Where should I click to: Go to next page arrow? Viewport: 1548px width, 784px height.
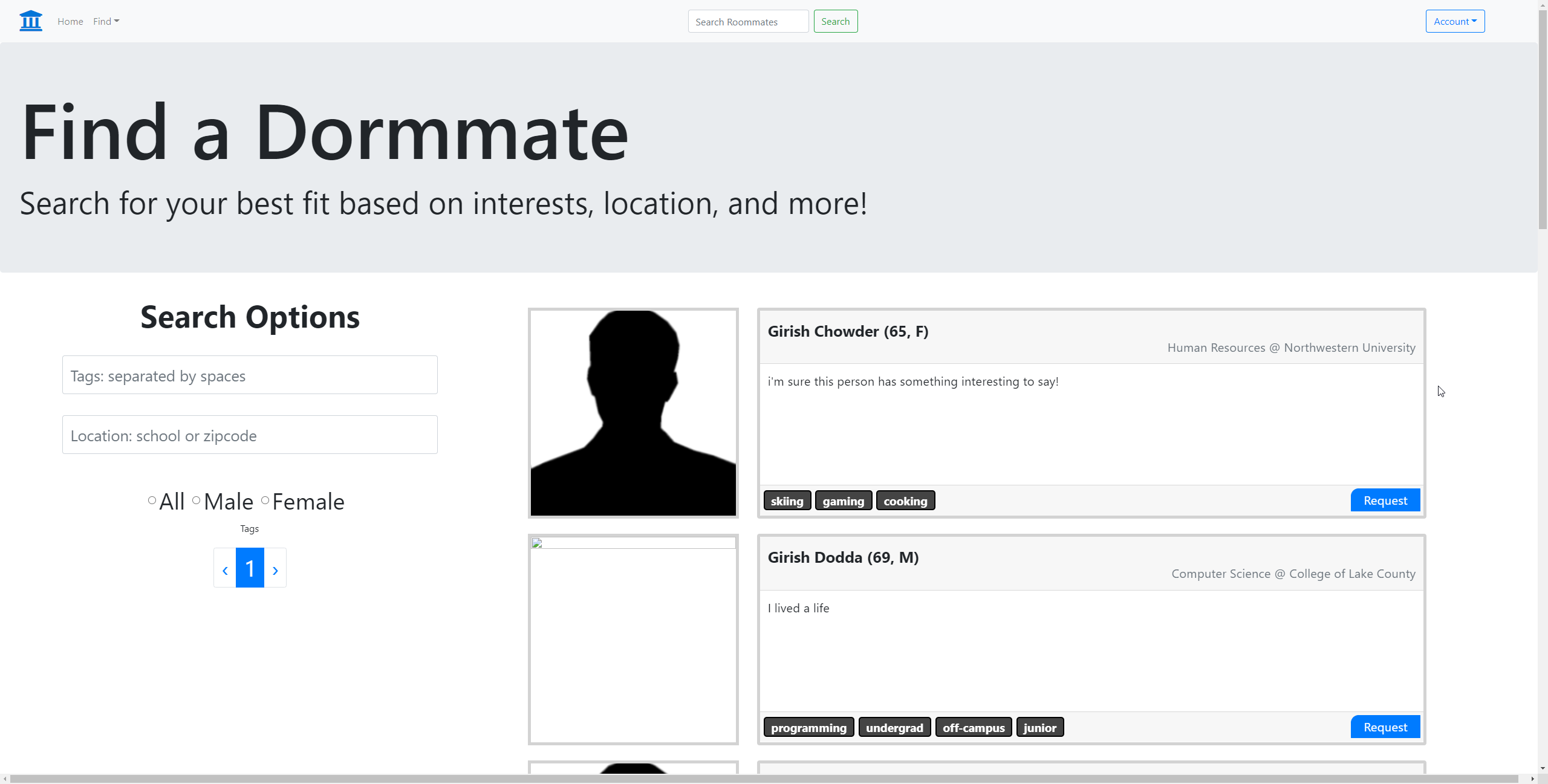[275, 569]
